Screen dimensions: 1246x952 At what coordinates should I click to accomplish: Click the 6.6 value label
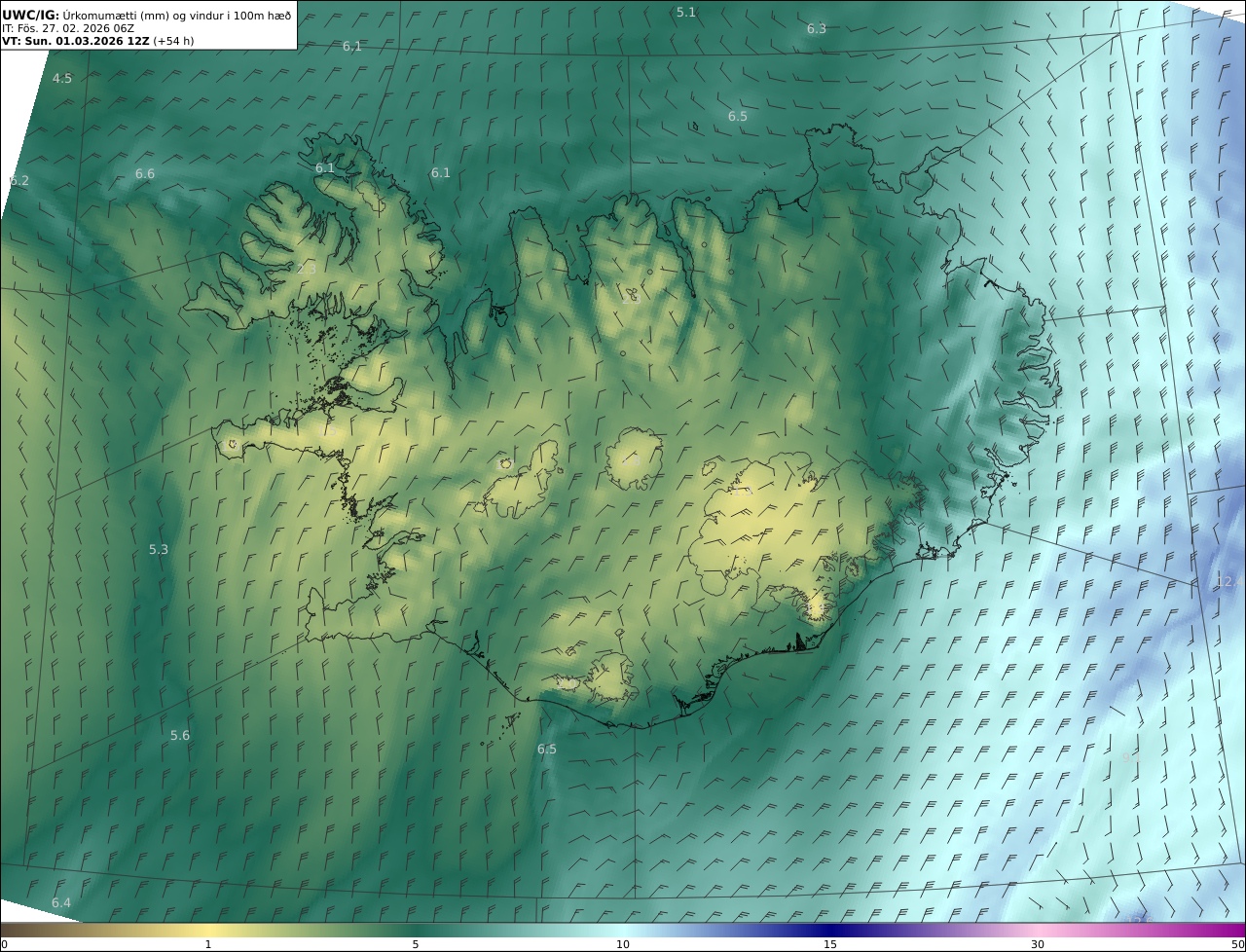[x=144, y=174]
